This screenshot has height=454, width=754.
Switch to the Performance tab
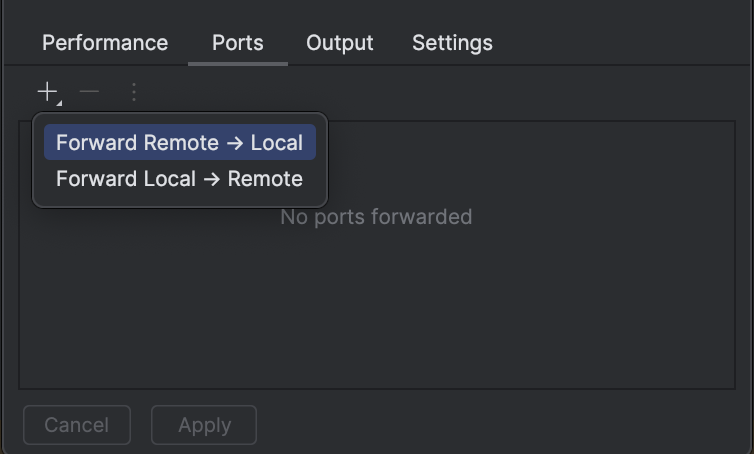[x=105, y=43]
